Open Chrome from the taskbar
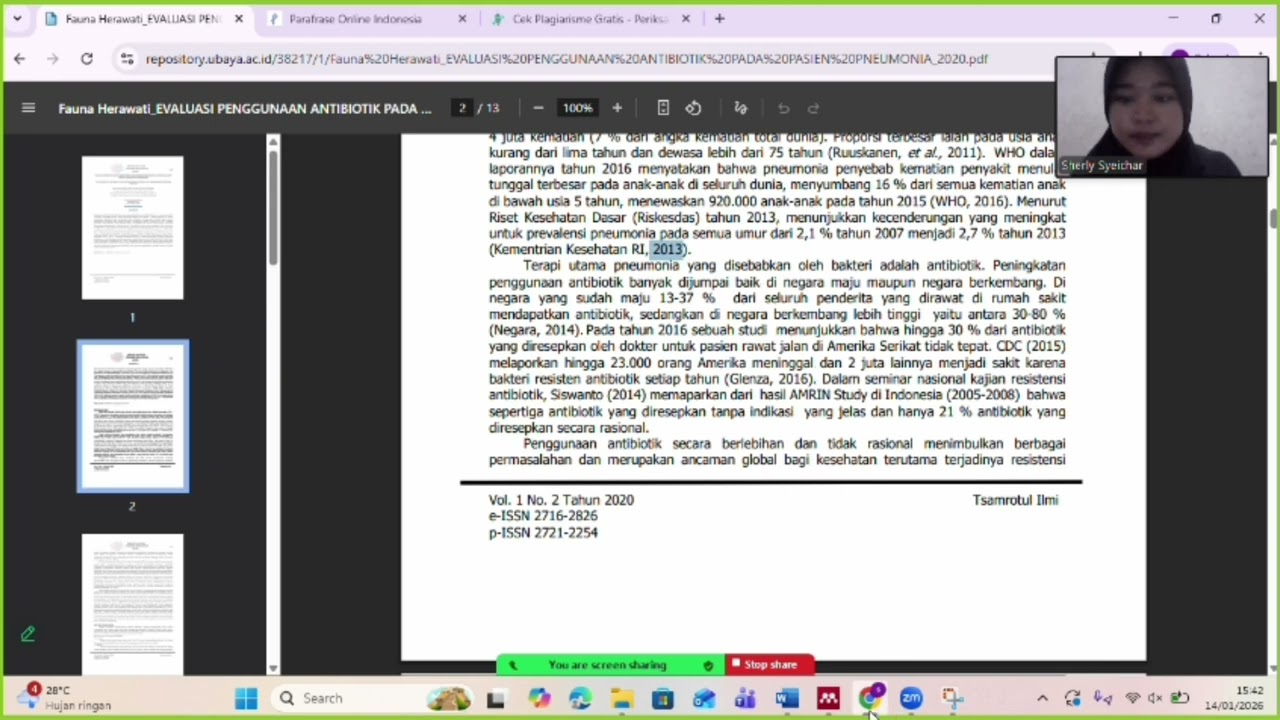Viewport: 1280px width, 720px height. 870,698
